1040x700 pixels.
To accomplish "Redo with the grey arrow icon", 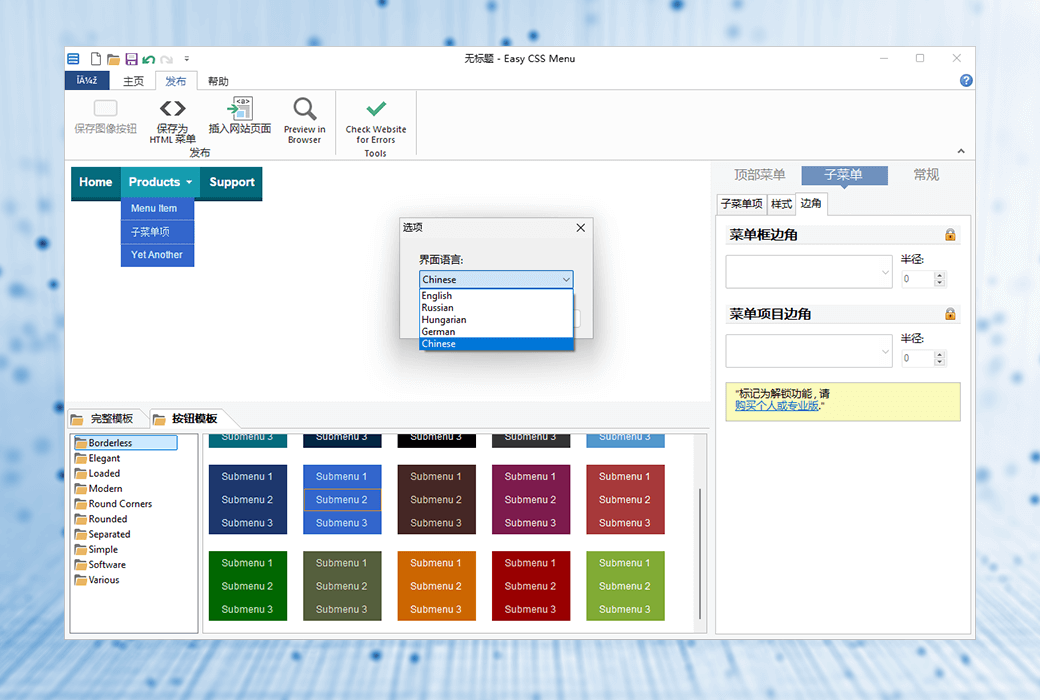I will (x=166, y=59).
